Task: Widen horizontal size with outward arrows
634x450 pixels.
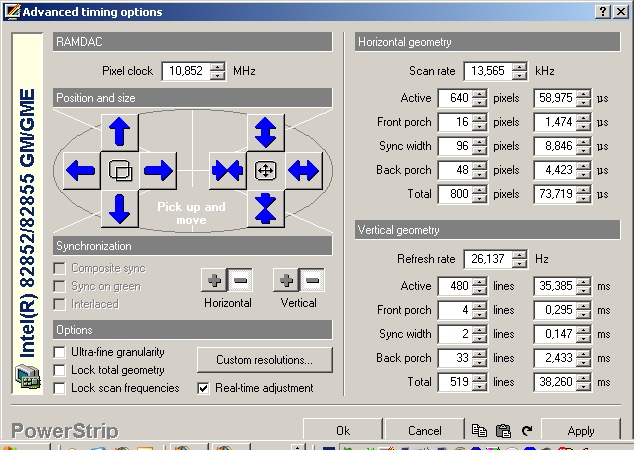Action: pos(304,170)
